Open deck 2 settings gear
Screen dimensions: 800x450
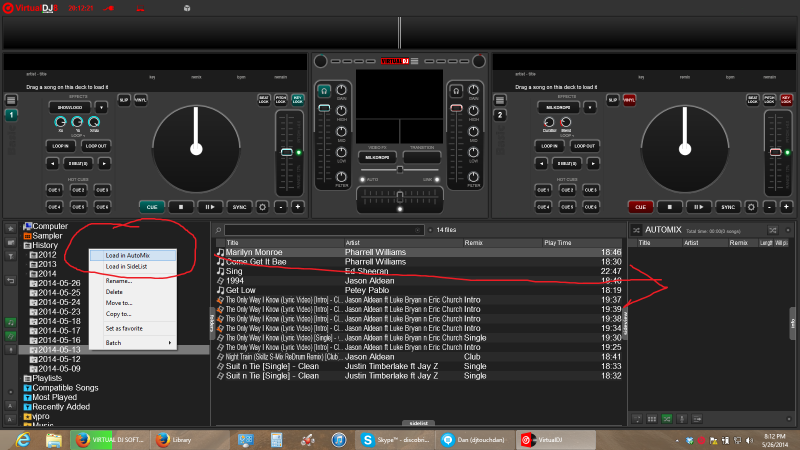coord(752,207)
